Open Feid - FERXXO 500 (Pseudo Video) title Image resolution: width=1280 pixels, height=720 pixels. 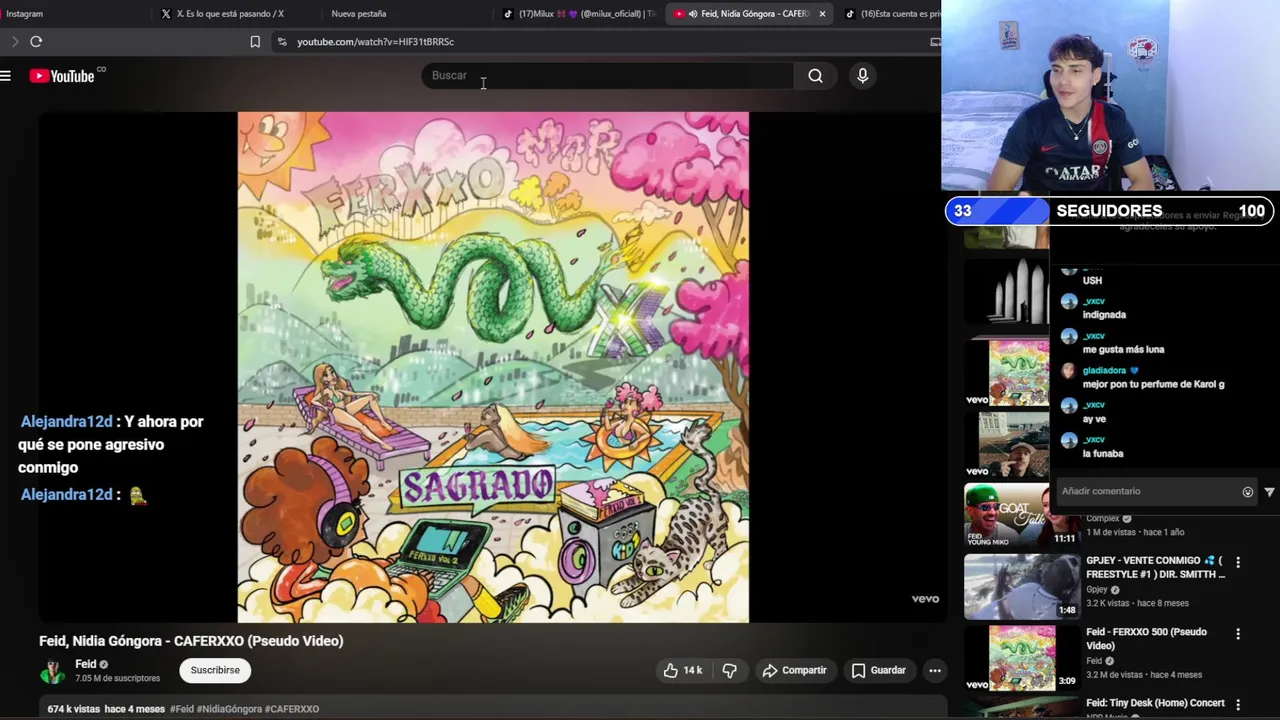point(1146,639)
